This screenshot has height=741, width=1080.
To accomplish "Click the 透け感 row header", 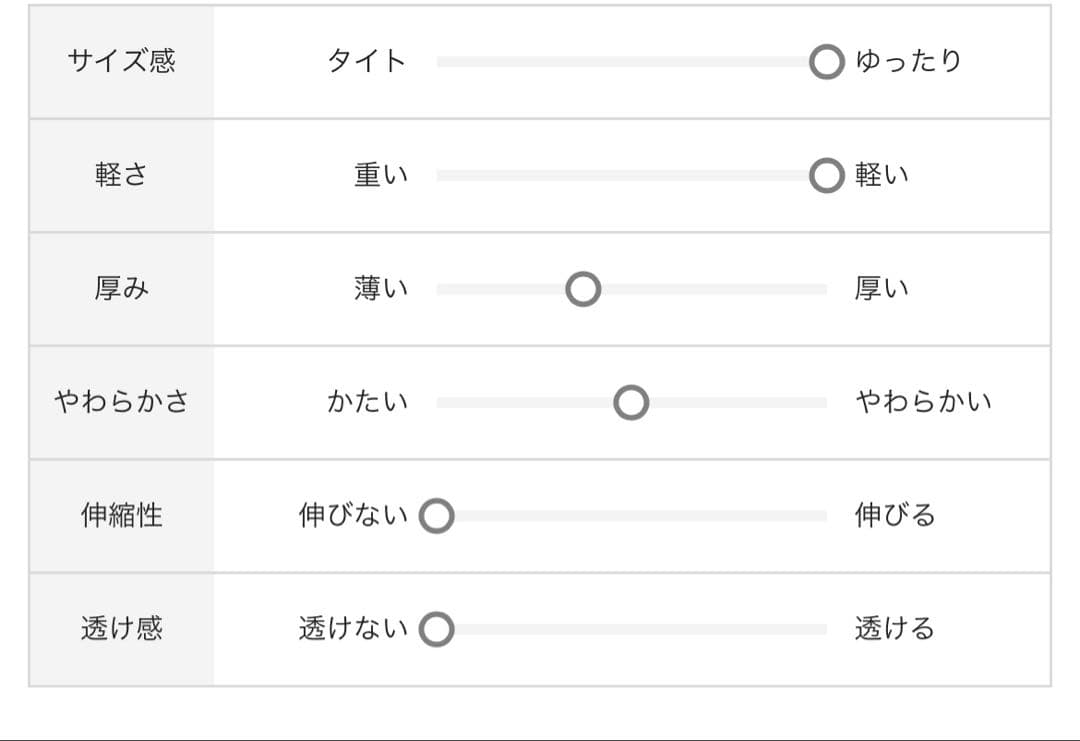I will 121,629.
